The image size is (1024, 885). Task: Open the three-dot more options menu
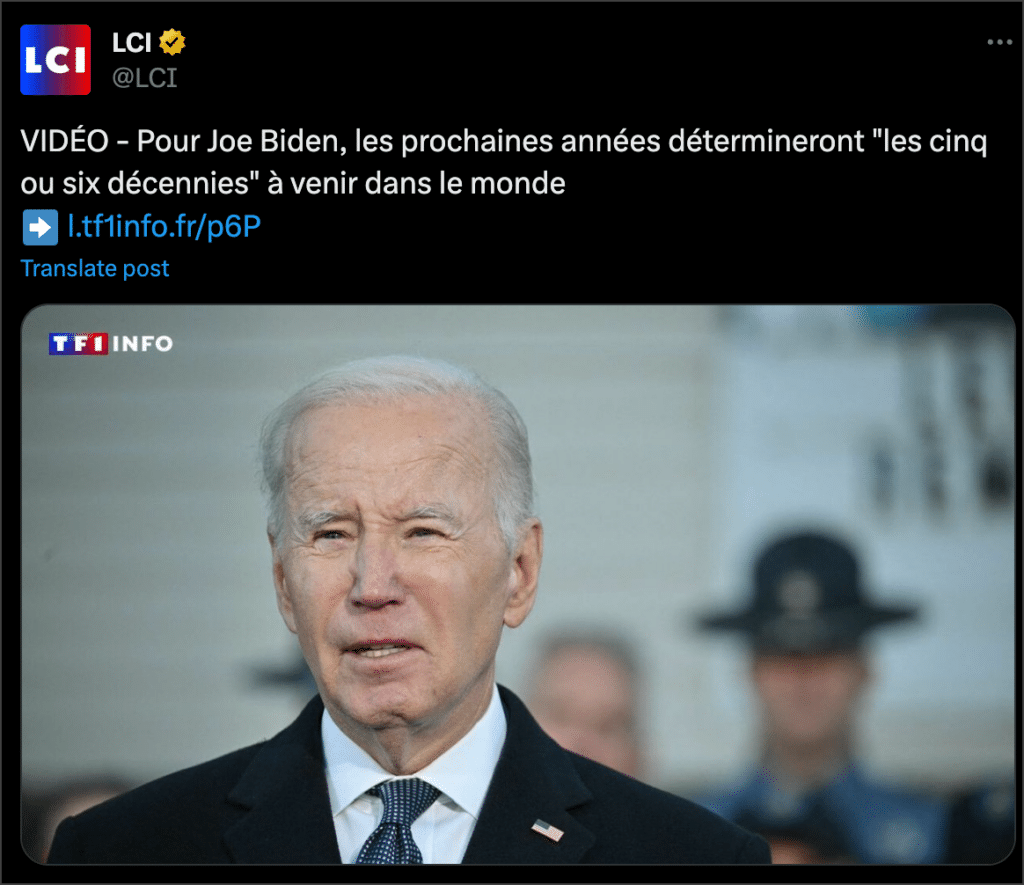(x=999, y=42)
